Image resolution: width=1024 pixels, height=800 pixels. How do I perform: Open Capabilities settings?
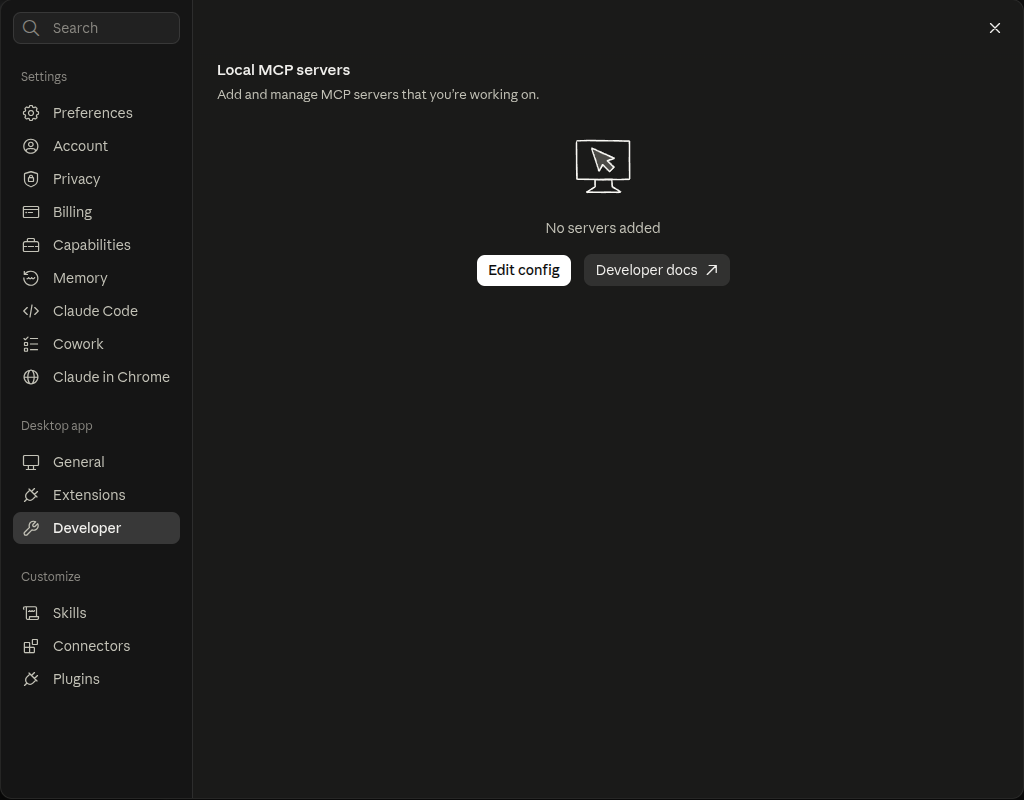tap(97, 245)
